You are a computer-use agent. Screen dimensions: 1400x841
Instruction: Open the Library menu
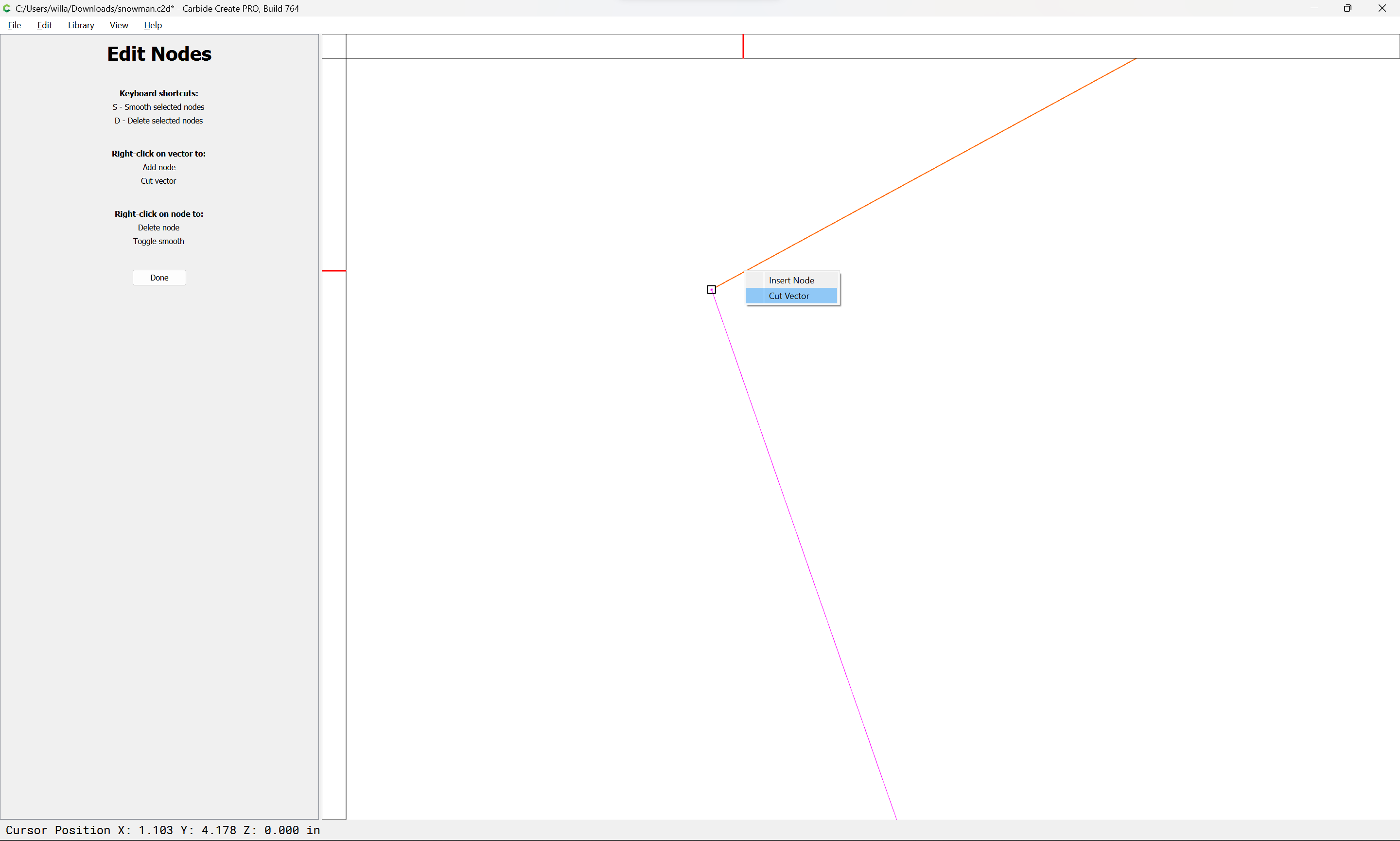tap(81, 25)
